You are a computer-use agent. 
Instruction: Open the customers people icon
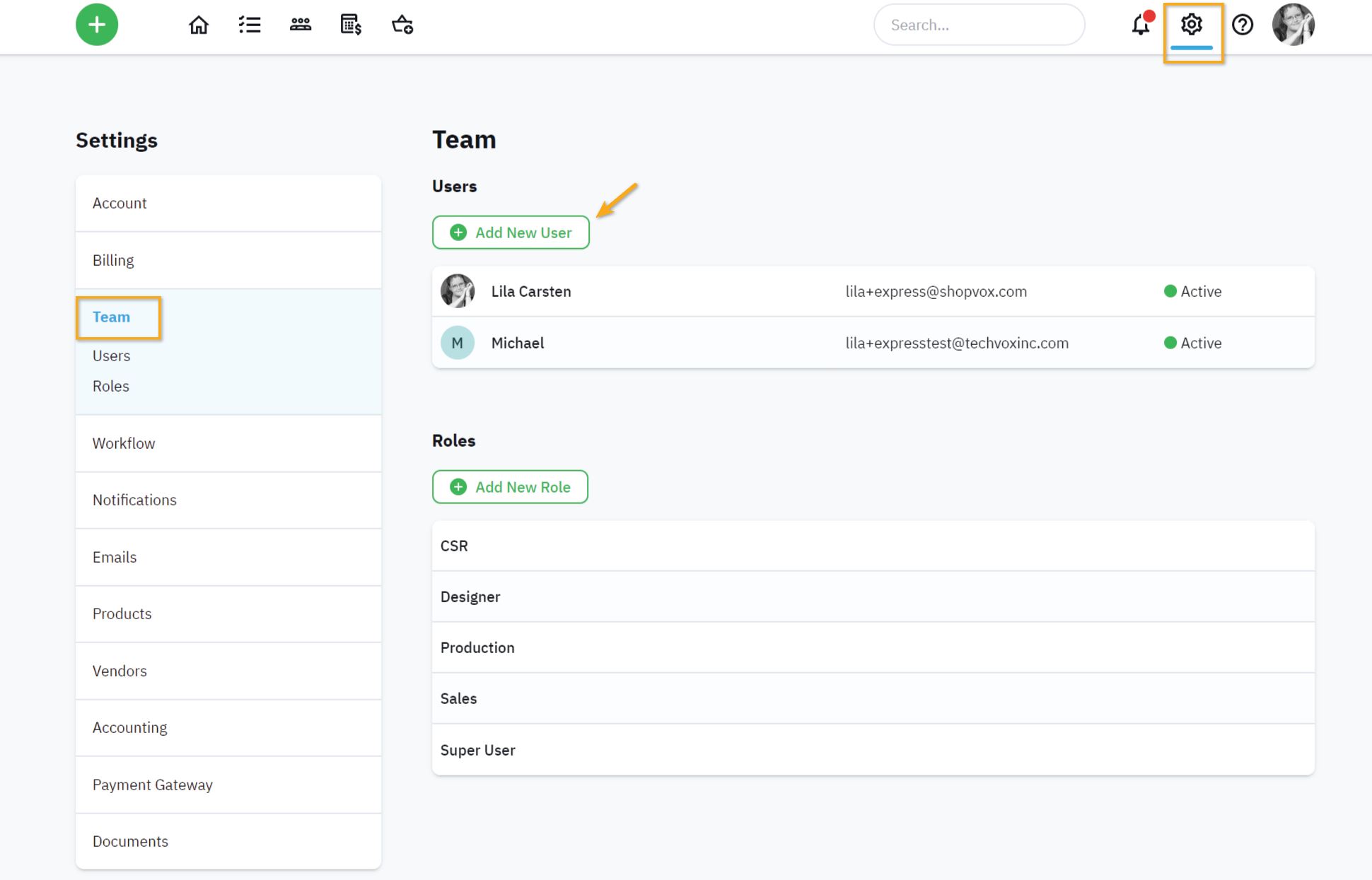pos(301,25)
